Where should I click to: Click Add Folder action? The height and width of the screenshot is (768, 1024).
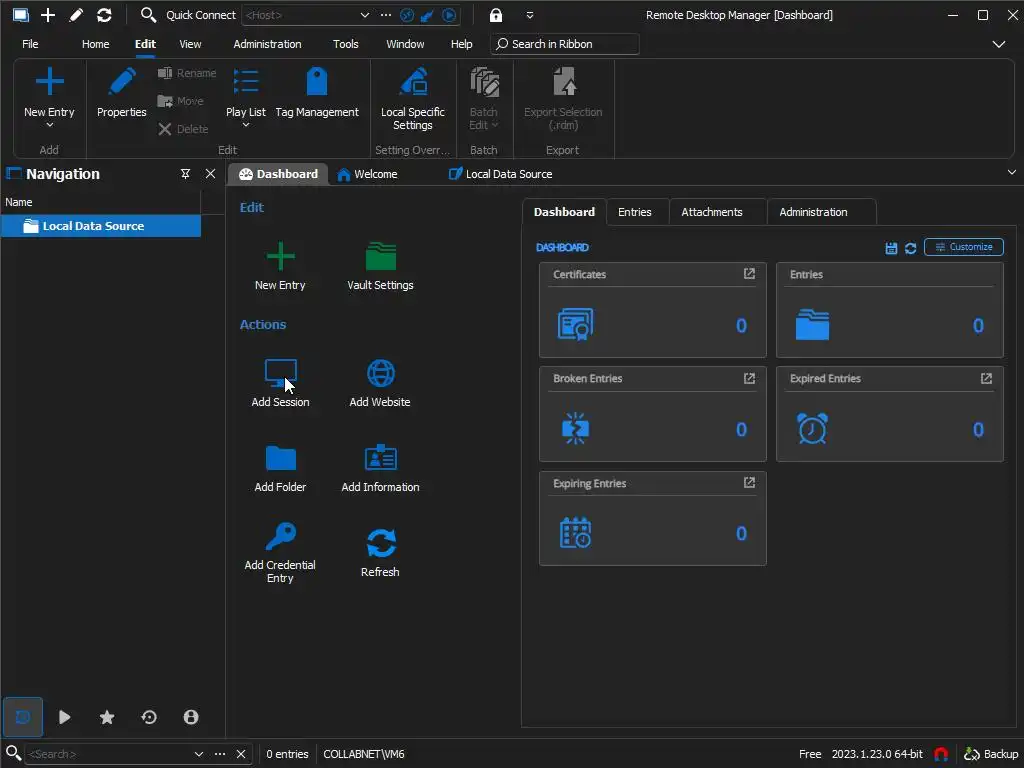point(280,467)
